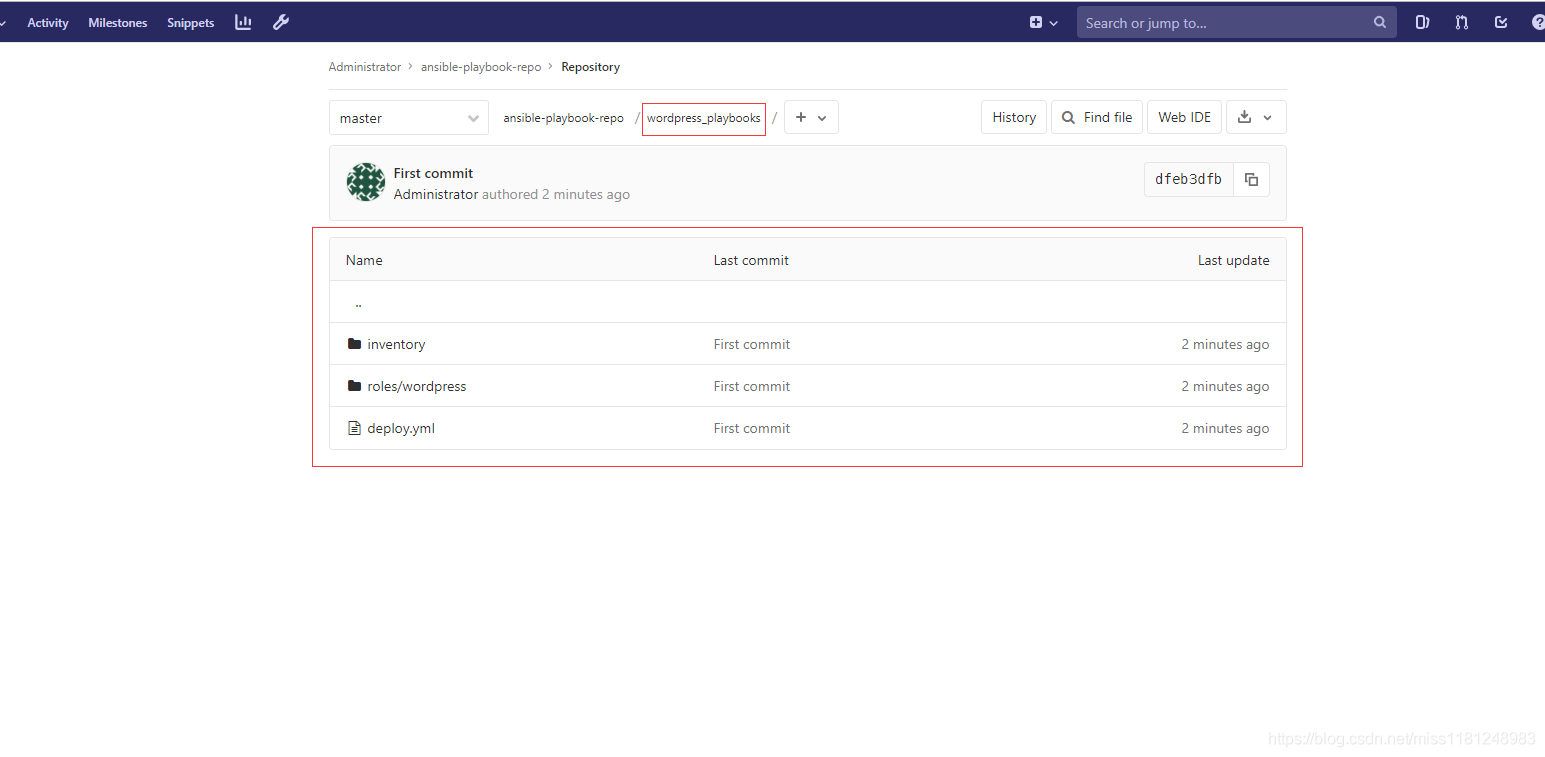Open First commit link in roles/wordpress row

coord(752,386)
